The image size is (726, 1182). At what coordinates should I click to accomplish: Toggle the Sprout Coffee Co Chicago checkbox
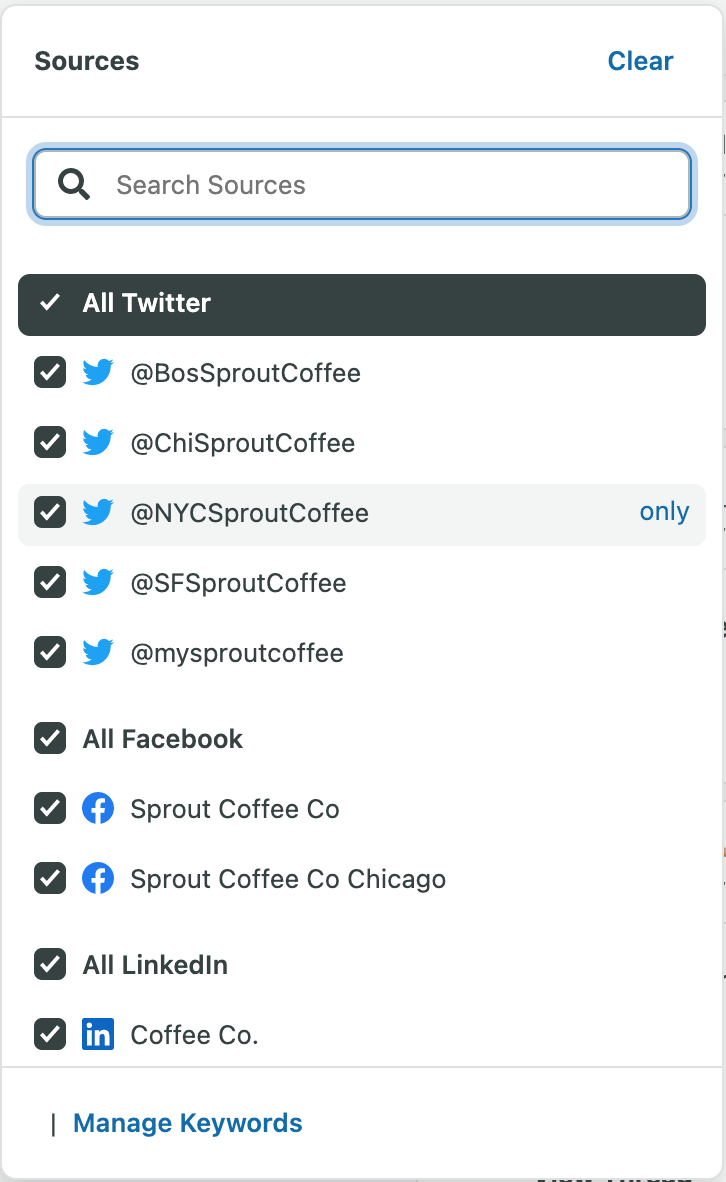click(50, 879)
